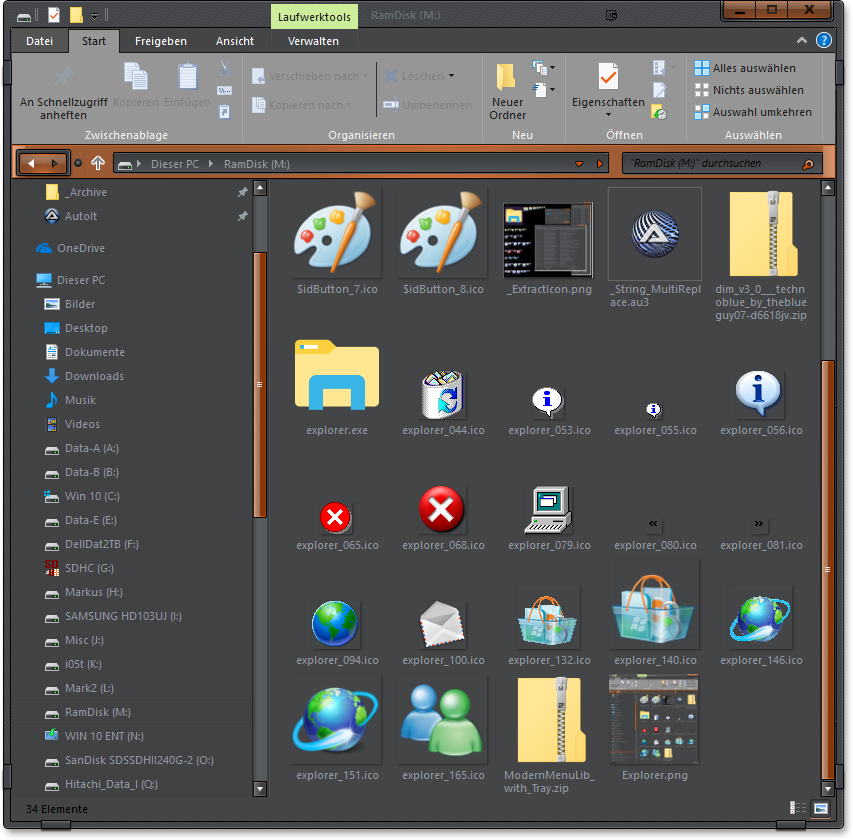
Task: Switch to details view in status bar
Action: coord(799,808)
